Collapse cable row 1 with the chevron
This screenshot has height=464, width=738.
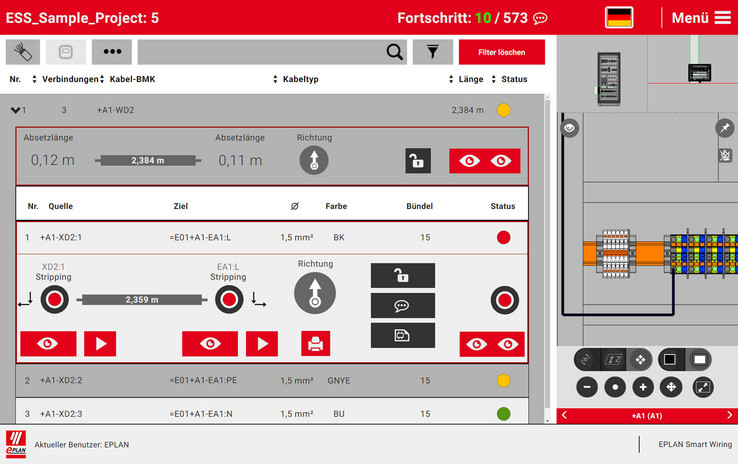click(15, 111)
